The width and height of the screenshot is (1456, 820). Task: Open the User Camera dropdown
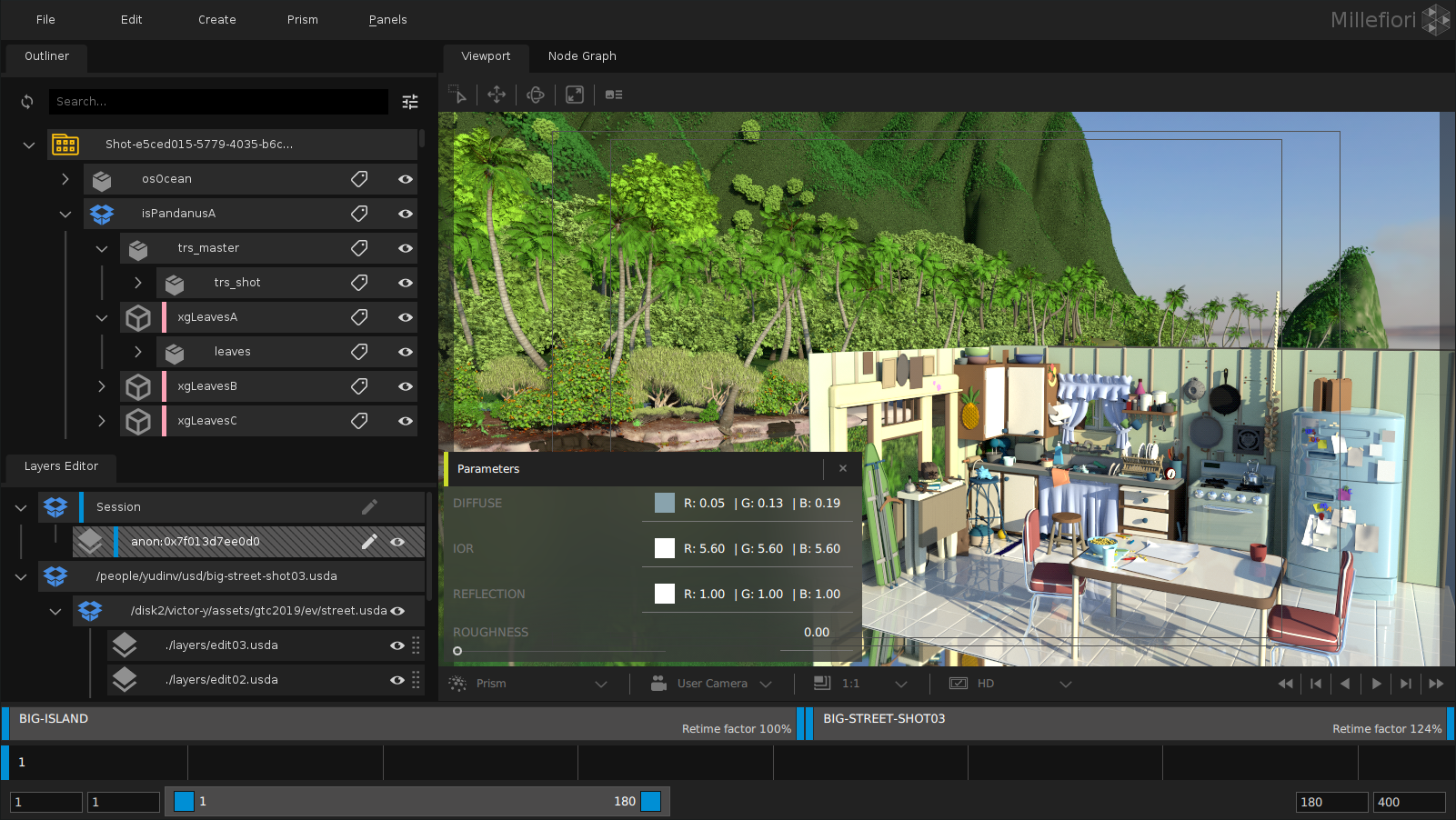click(x=711, y=684)
